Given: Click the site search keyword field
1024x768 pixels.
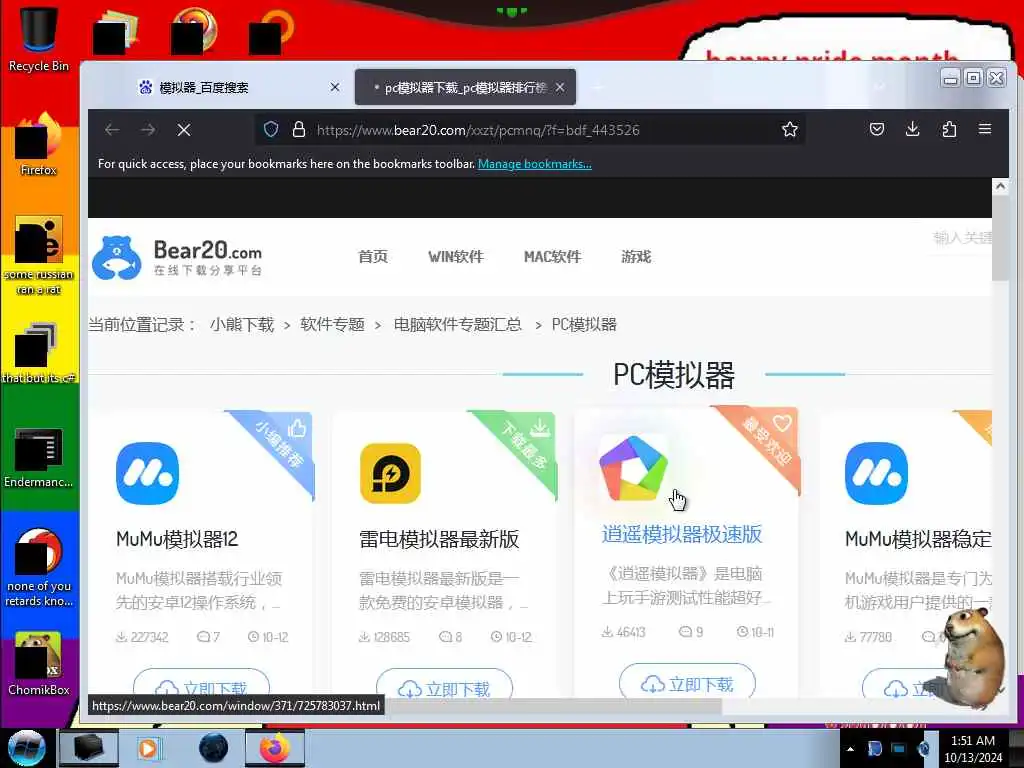Looking at the screenshot, I should [x=962, y=238].
